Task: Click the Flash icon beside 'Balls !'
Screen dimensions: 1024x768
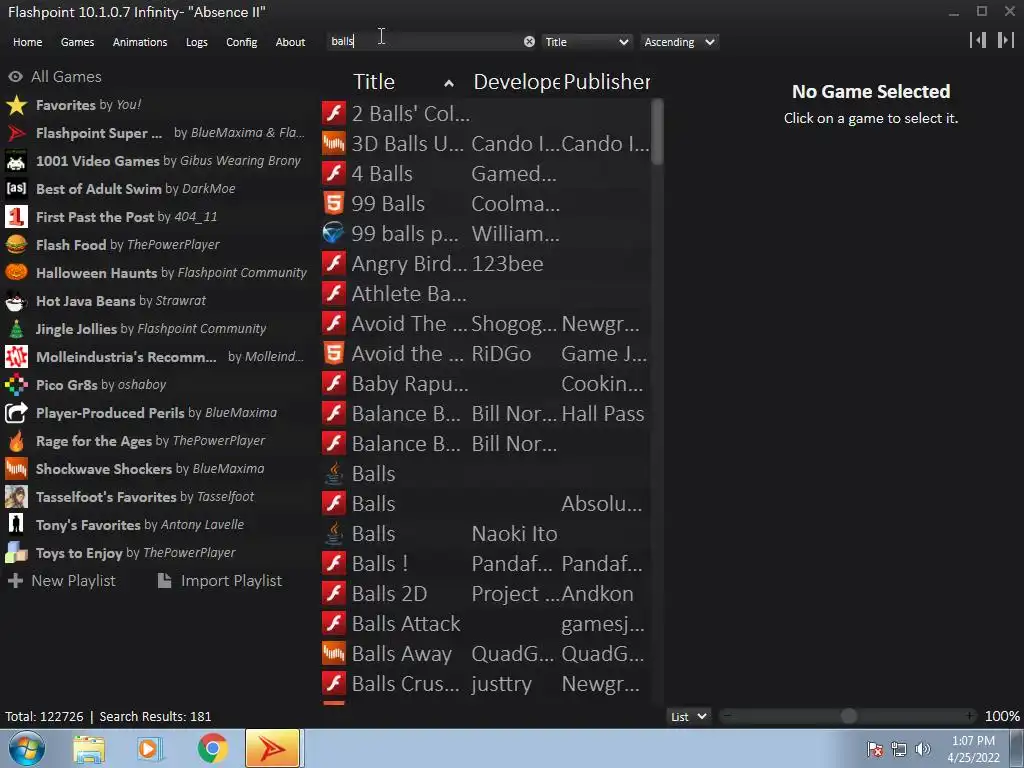Action: click(x=334, y=564)
